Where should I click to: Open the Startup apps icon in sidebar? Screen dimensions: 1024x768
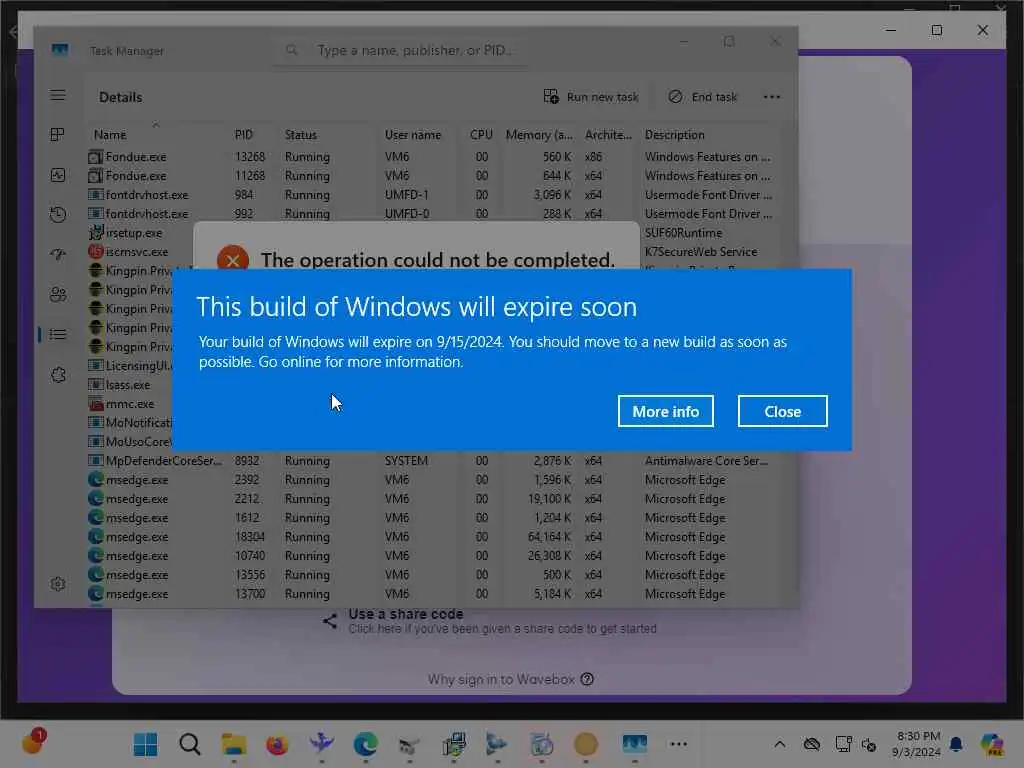tap(57, 255)
